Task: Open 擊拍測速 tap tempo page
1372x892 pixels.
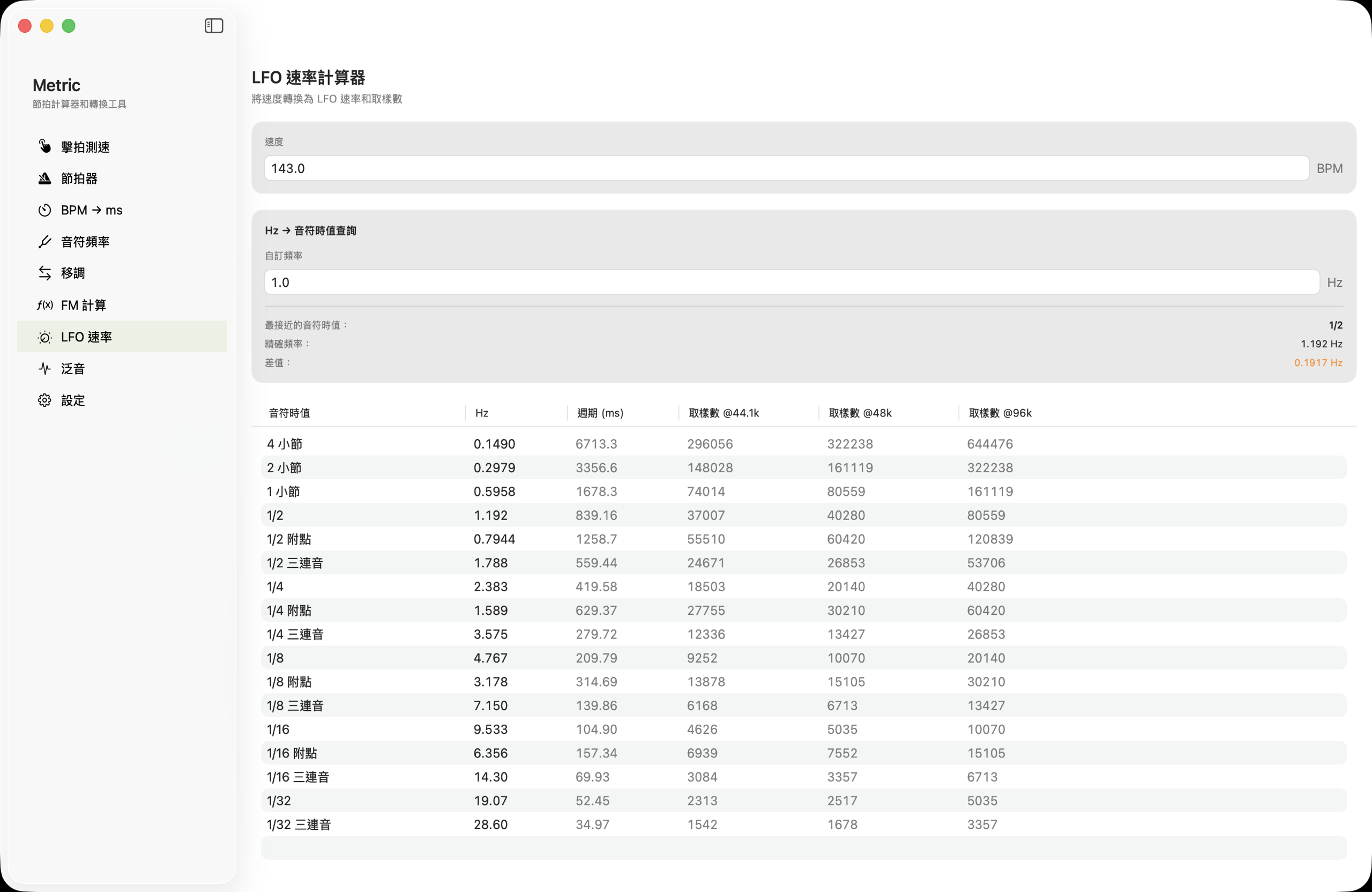Action: tap(122, 146)
